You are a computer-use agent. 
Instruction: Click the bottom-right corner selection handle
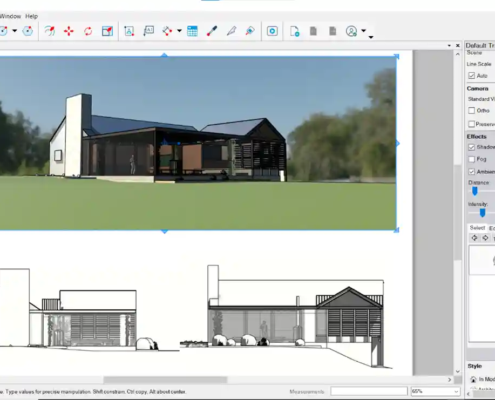(x=397, y=230)
